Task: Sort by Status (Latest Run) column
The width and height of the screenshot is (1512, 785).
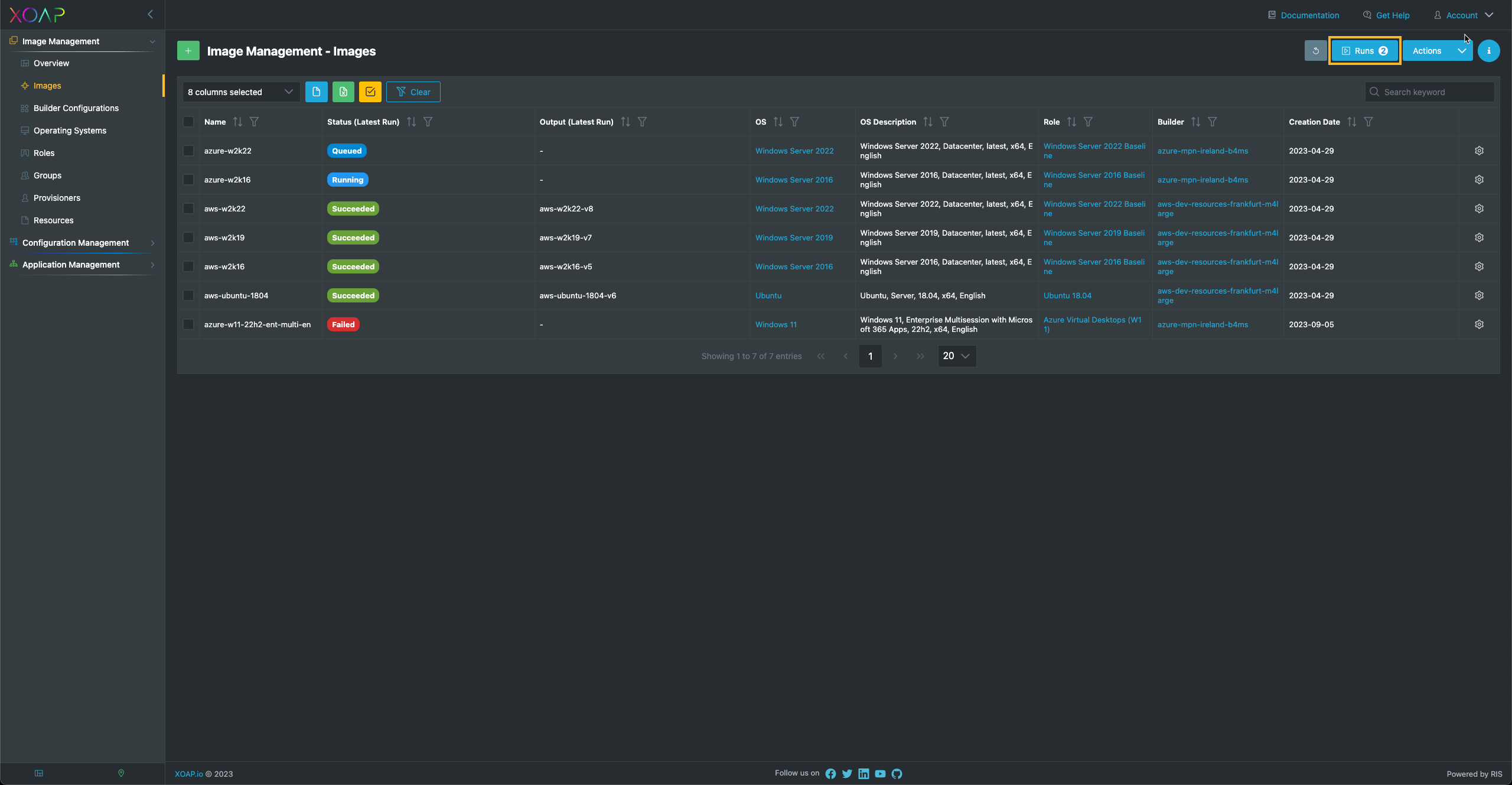Action: tap(411, 122)
